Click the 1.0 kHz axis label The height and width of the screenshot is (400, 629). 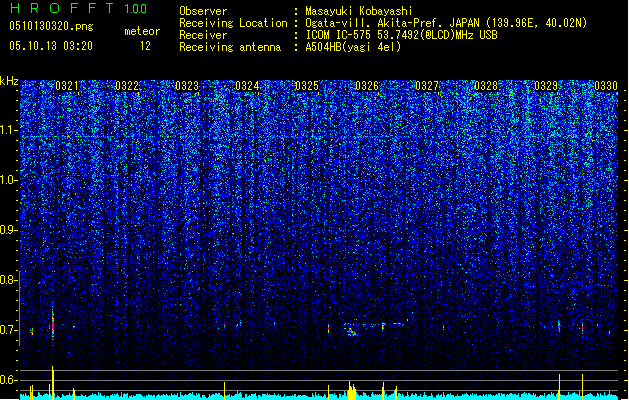(x=9, y=180)
